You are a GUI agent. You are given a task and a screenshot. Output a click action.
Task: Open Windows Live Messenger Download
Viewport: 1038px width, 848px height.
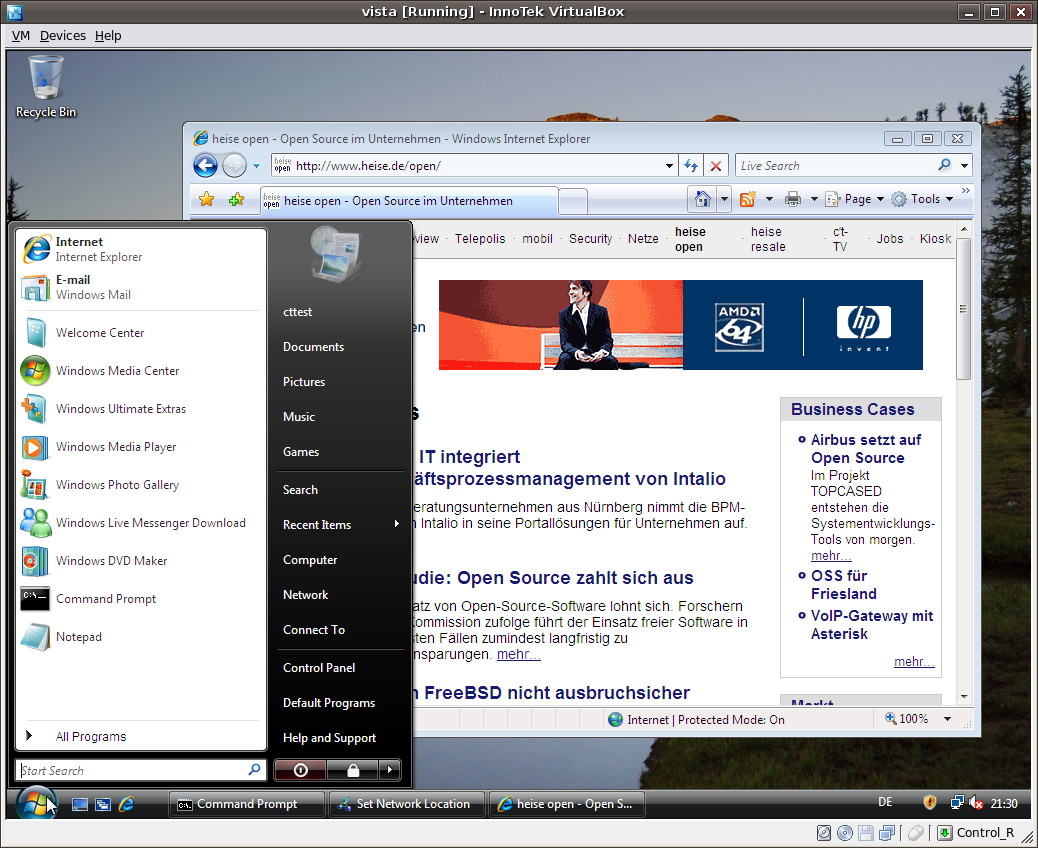(x=140, y=523)
